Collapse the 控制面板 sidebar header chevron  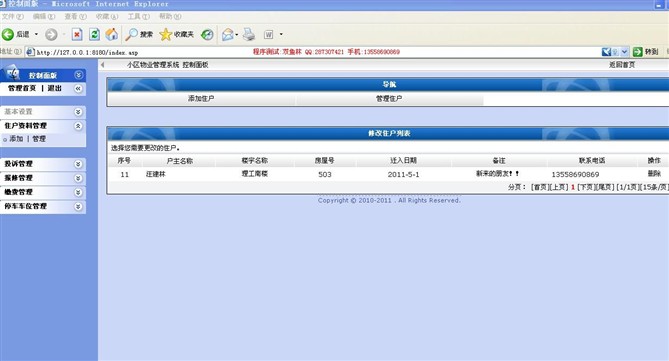79,75
